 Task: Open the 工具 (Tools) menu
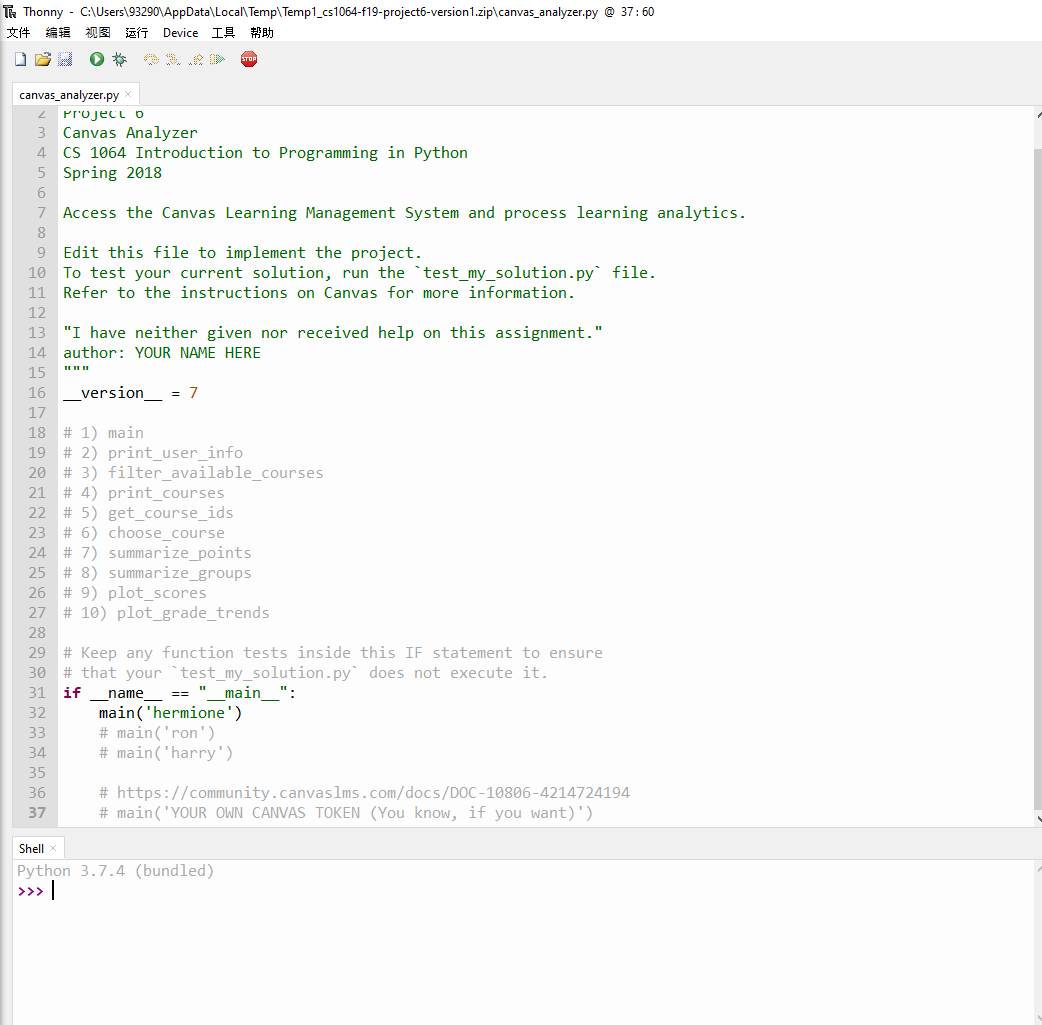[223, 33]
